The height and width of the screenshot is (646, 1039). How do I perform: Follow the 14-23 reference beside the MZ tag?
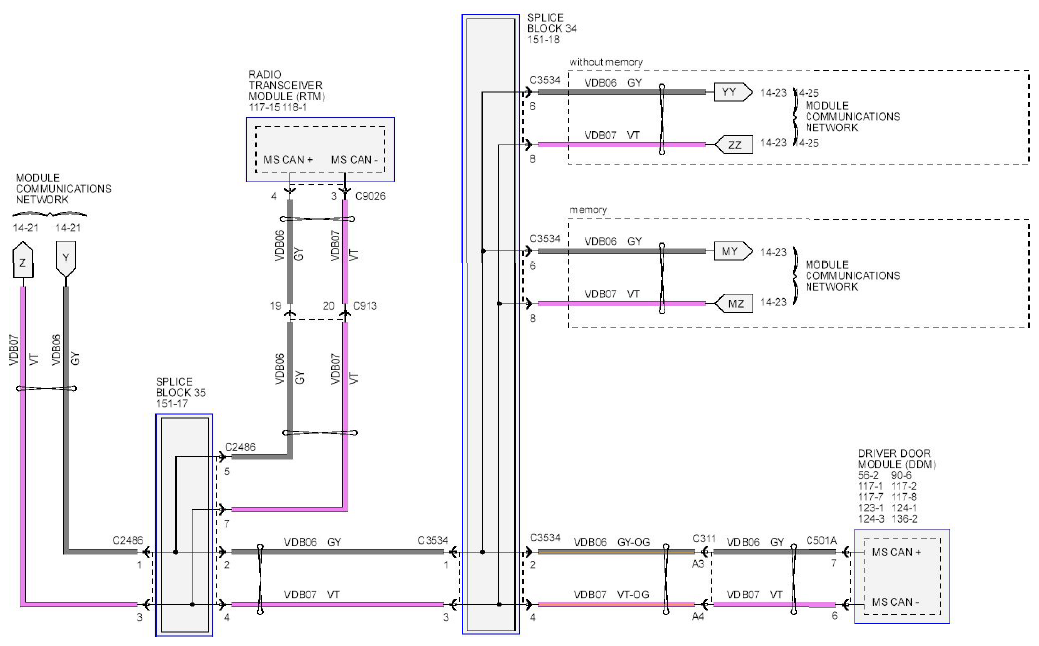pyautogui.click(x=773, y=302)
